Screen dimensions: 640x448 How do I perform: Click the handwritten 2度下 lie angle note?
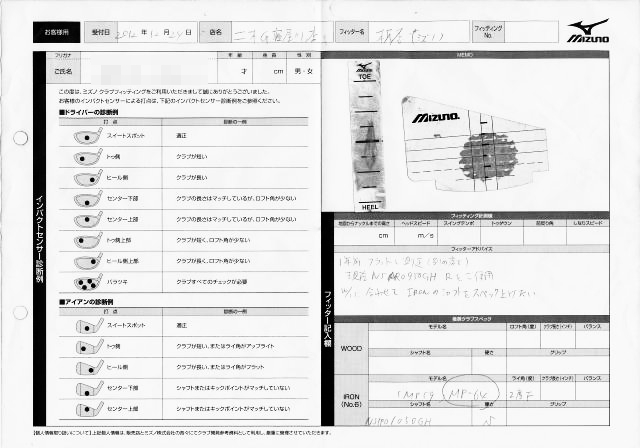click(x=521, y=394)
